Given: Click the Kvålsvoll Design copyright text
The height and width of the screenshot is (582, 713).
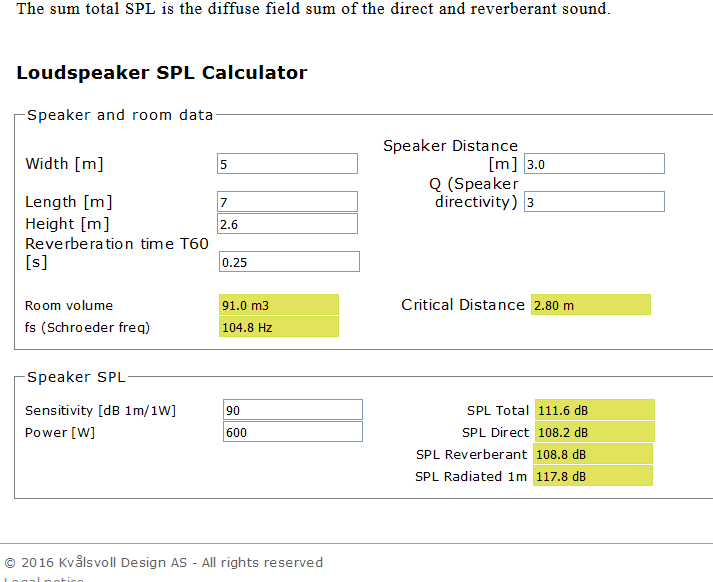Looking at the screenshot, I should [163, 562].
